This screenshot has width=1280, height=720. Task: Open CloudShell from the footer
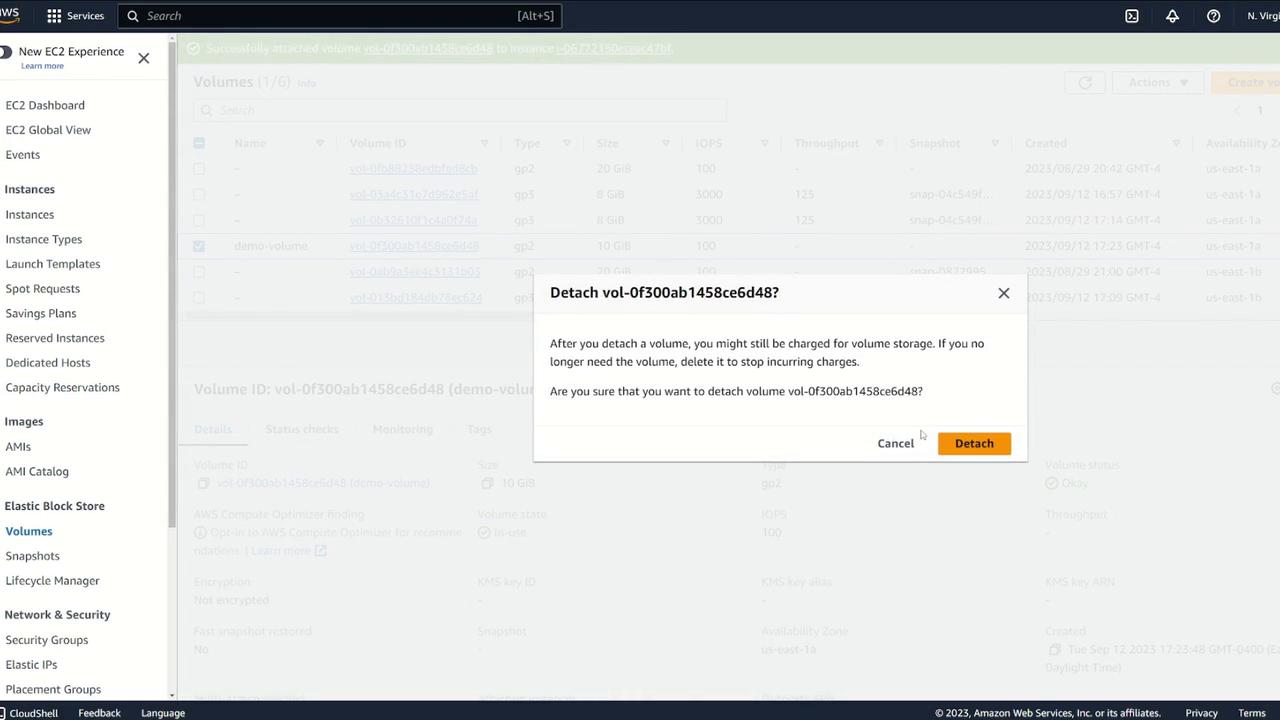pos(27,713)
